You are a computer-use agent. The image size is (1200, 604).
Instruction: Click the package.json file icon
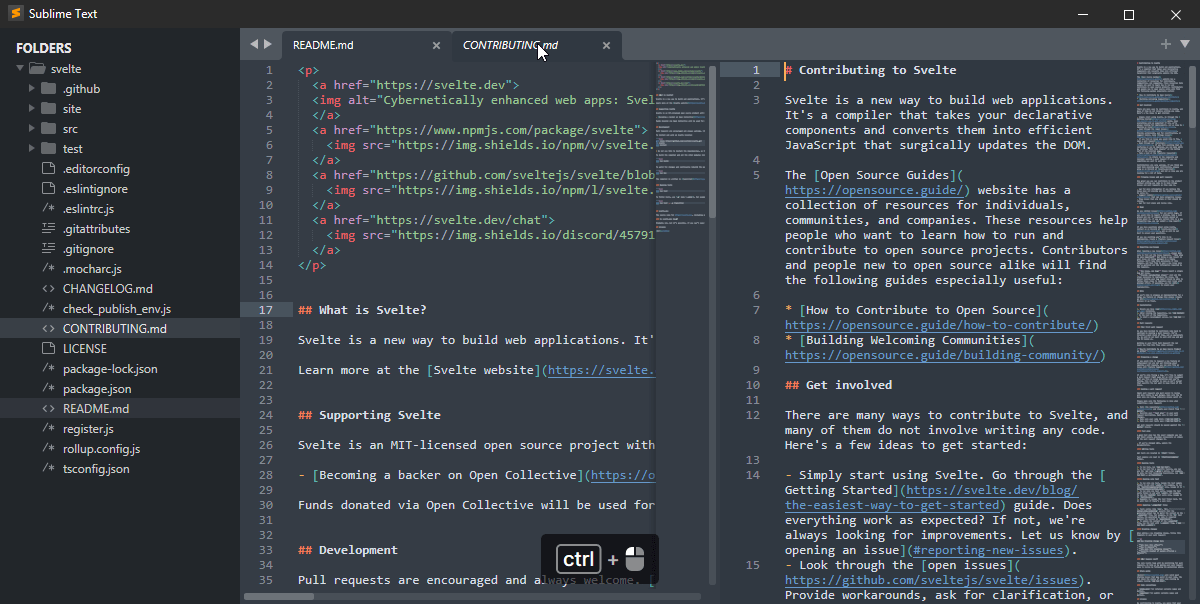48,389
